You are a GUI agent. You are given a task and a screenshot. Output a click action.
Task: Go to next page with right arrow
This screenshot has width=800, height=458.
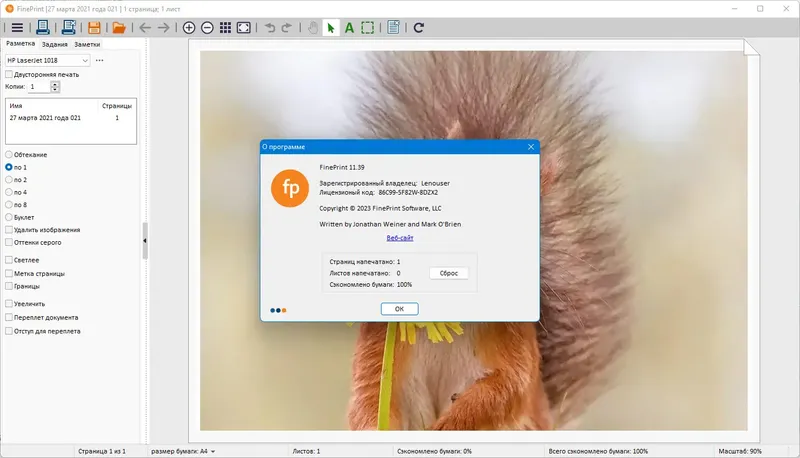pyautogui.click(x=163, y=28)
